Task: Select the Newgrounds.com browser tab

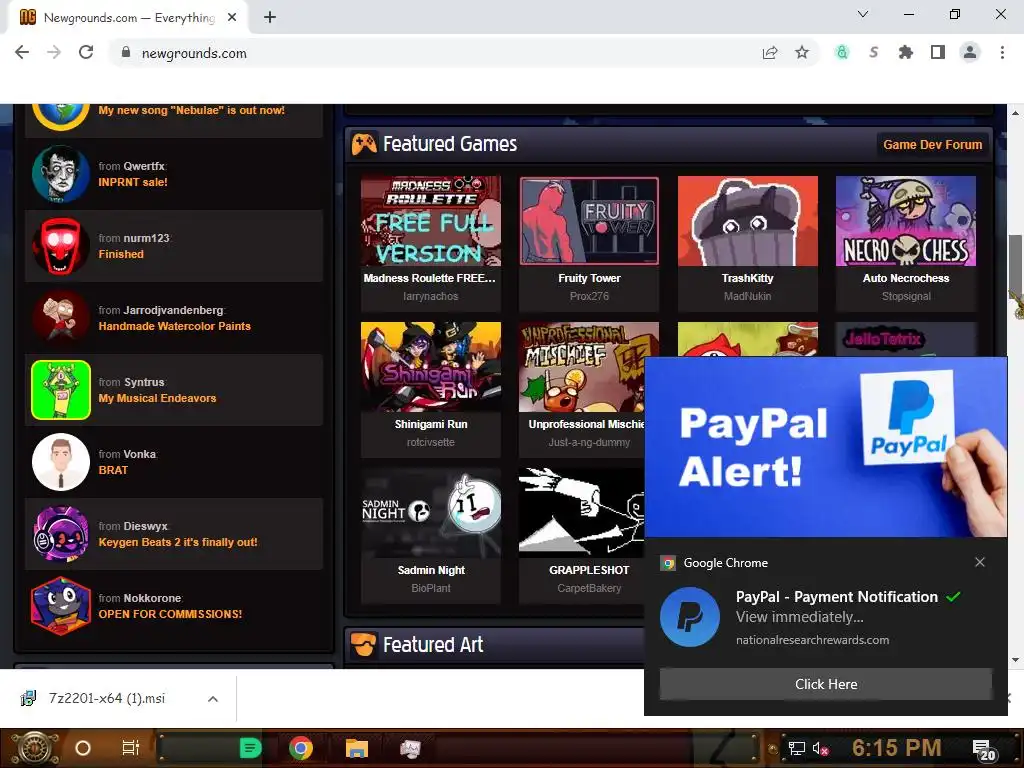Action: [128, 18]
